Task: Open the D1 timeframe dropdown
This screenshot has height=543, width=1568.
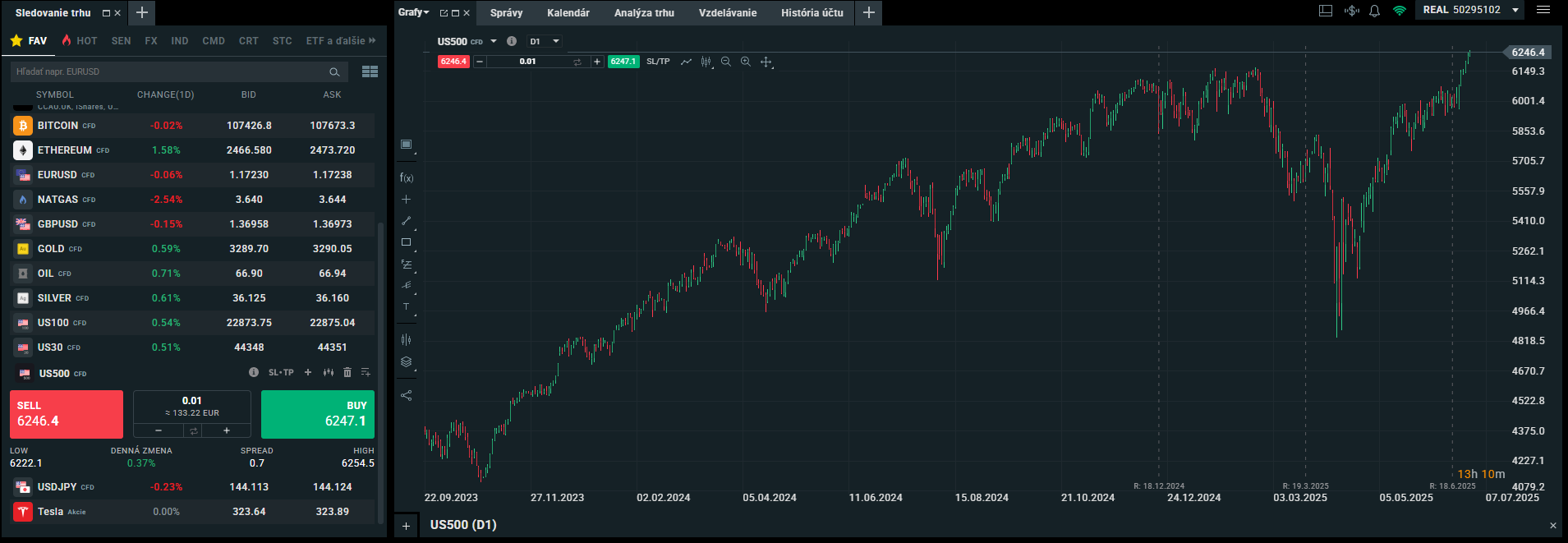Action: click(545, 41)
